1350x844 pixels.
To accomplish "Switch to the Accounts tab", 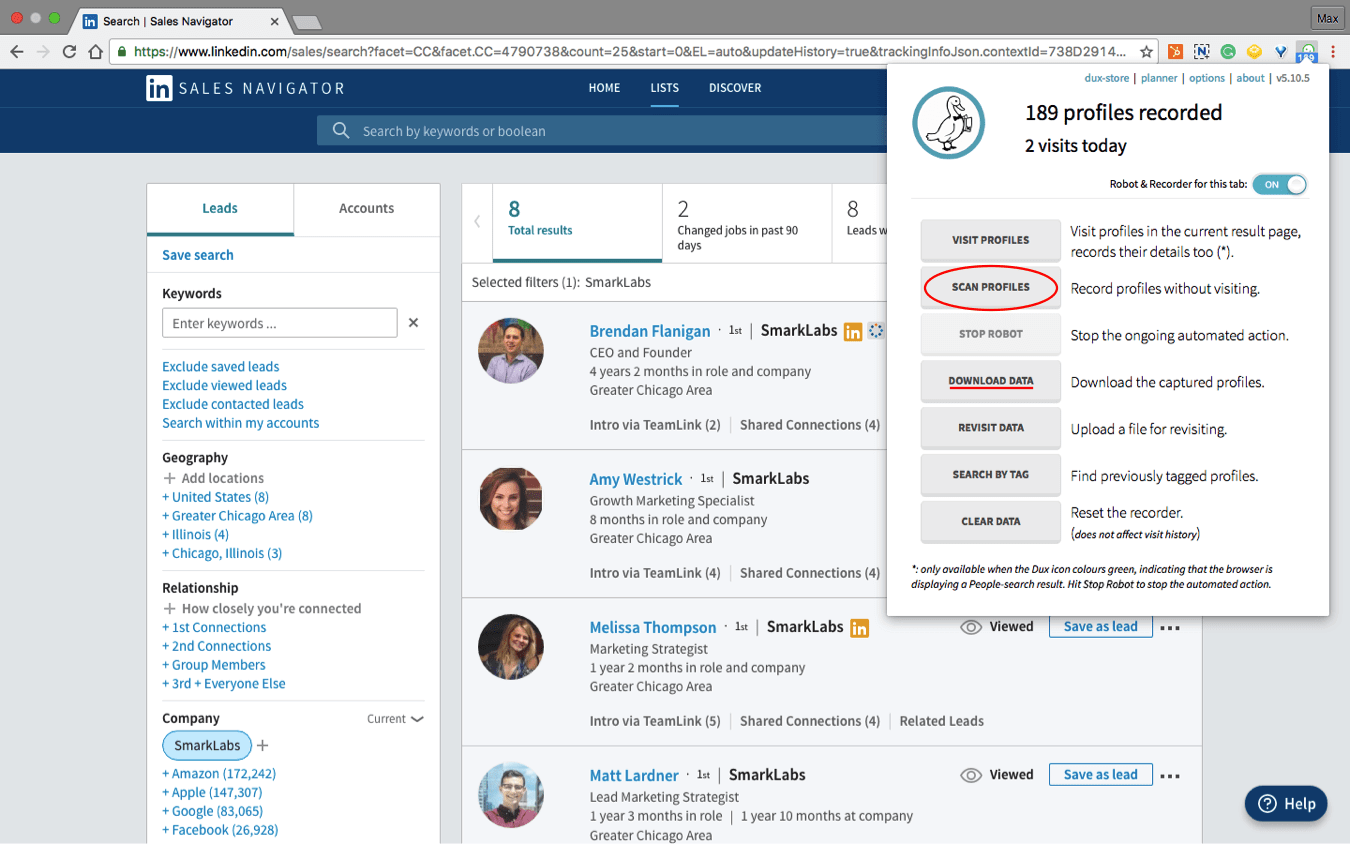I will (x=367, y=209).
